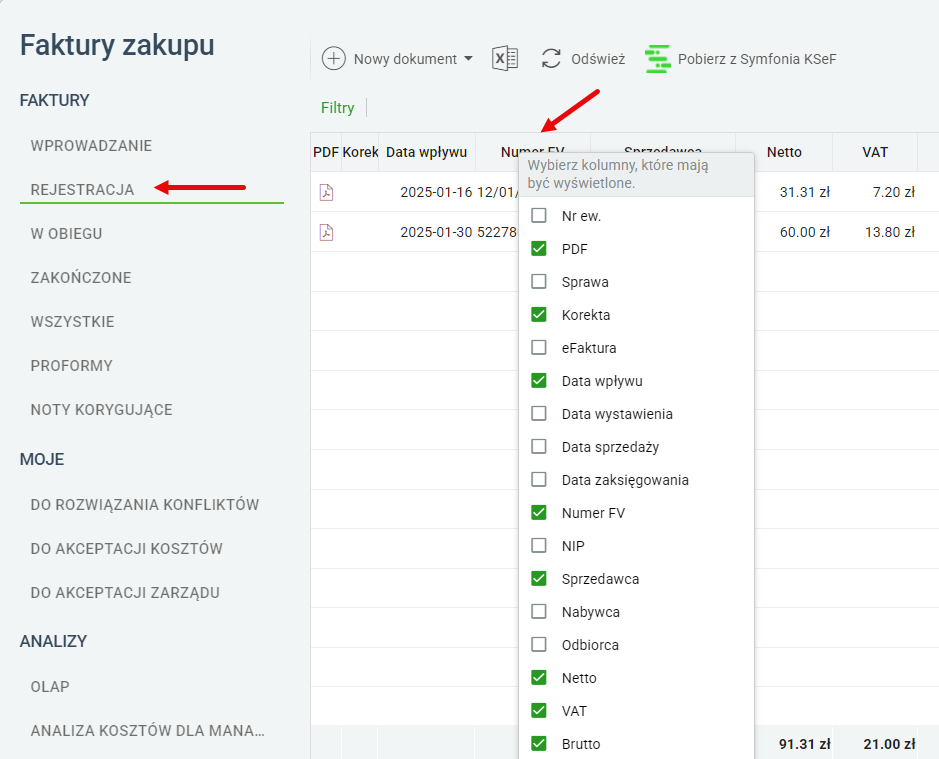
Task: Click the PDF column header
Action: (x=326, y=152)
